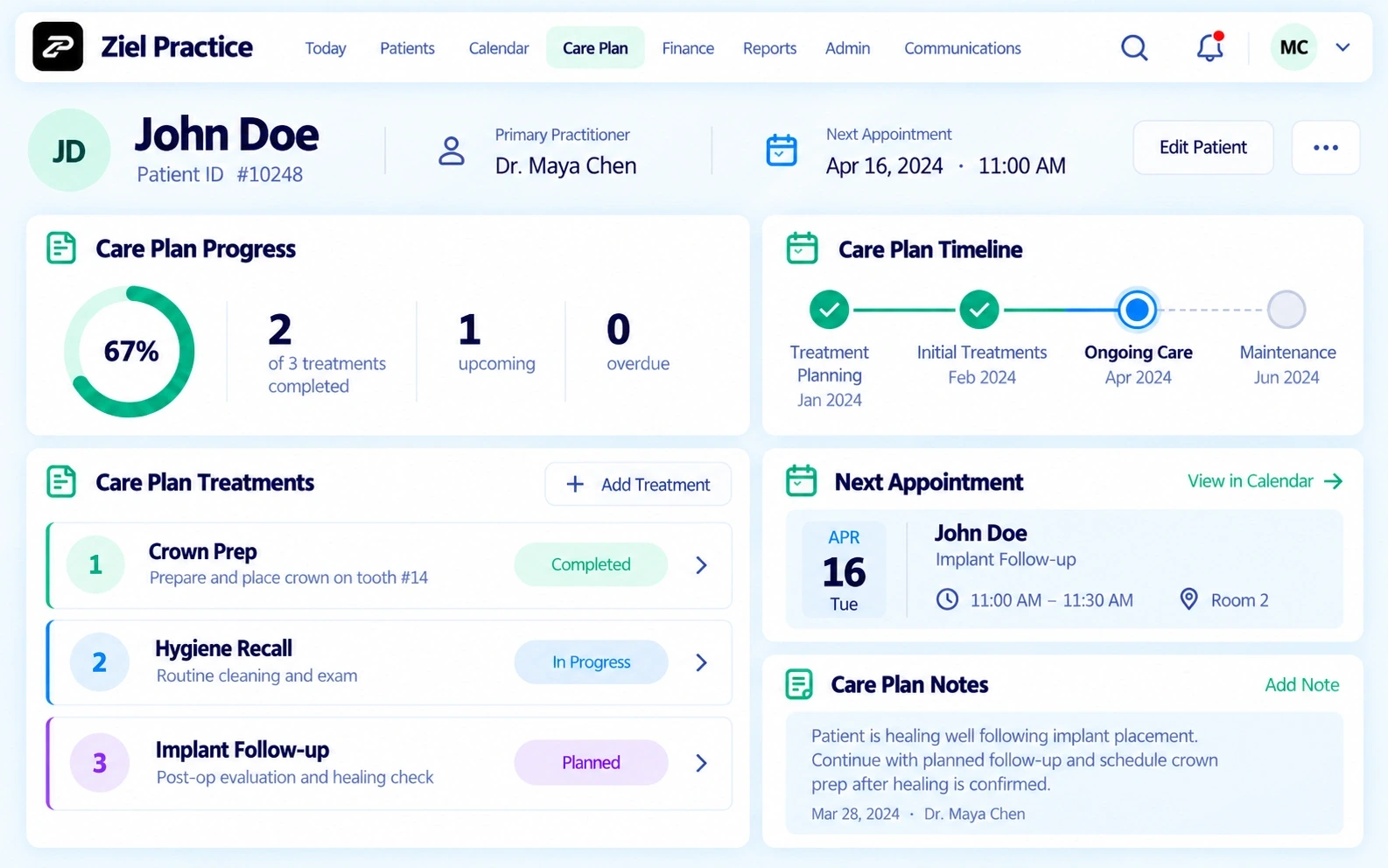Click the Next Appointment card calendar icon
The height and width of the screenshot is (868, 1388).
tap(801, 481)
